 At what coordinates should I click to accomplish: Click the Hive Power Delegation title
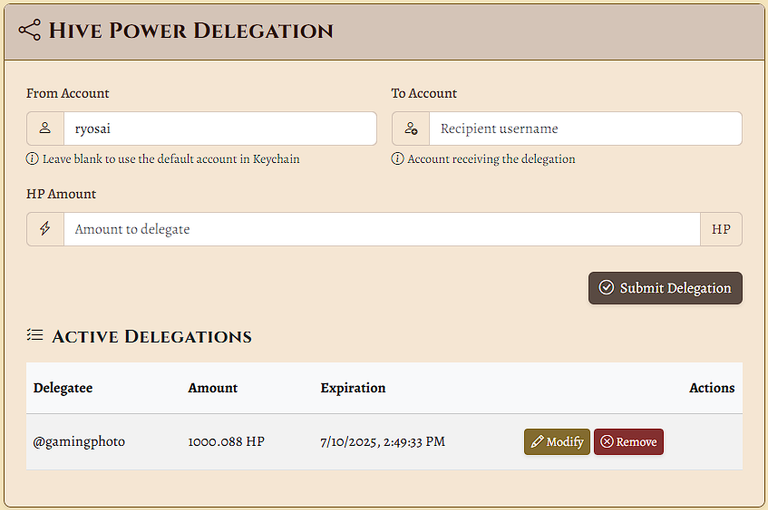(x=191, y=30)
